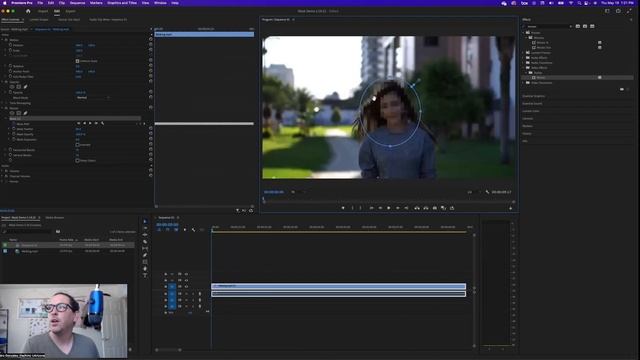Click Mark In in the Program Monitor
This screenshot has width=640, height=360.
(x=353, y=208)
